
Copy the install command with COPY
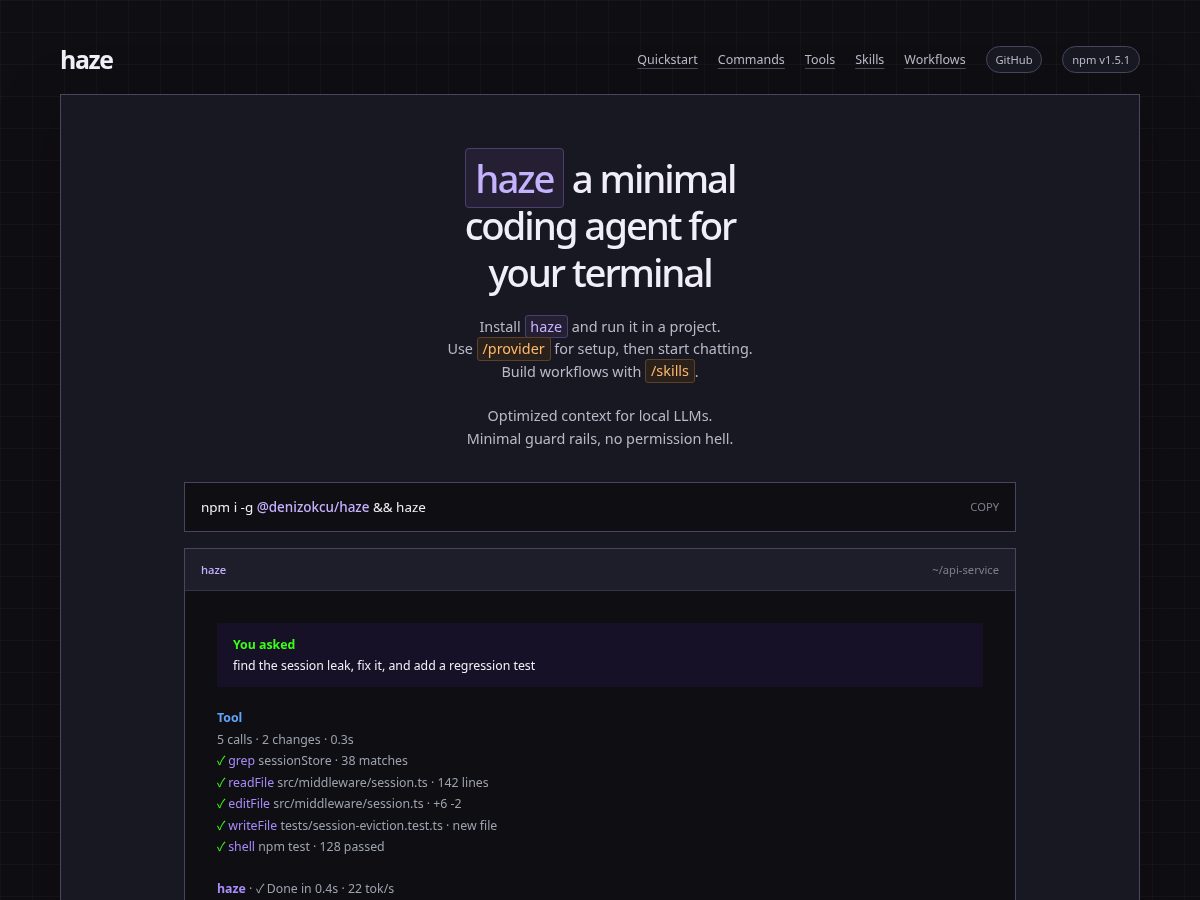[984, 507]
